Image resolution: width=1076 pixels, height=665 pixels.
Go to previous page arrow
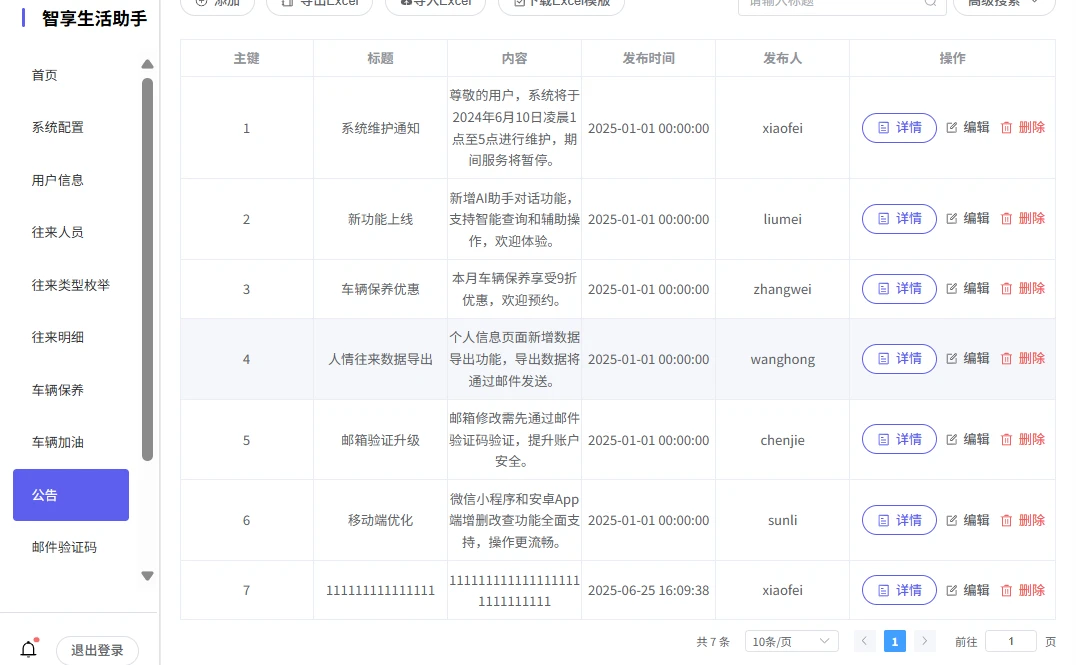(864, 641)
